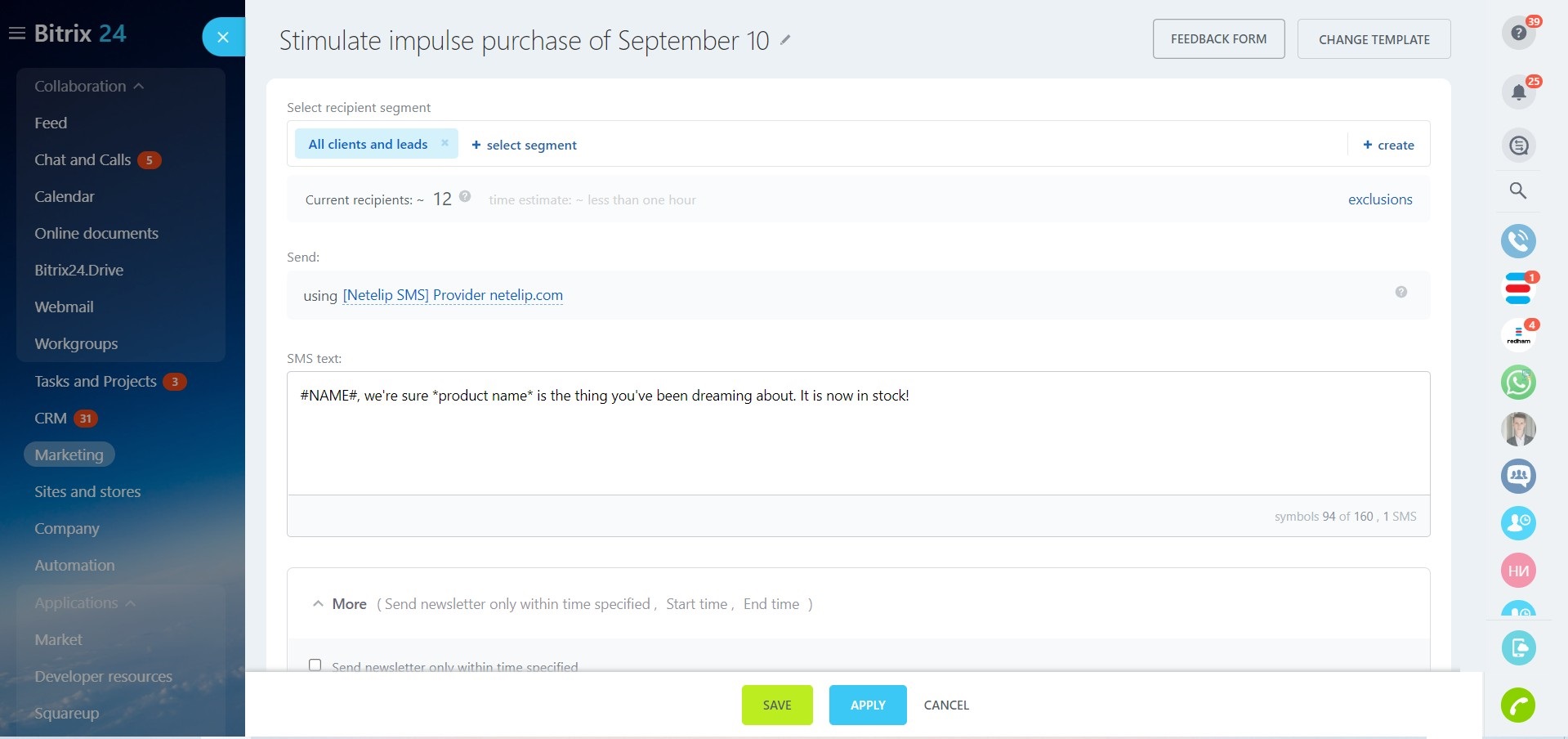Open the notifications bell icon
The image size is (1568, 739).
click(1518, 92)
